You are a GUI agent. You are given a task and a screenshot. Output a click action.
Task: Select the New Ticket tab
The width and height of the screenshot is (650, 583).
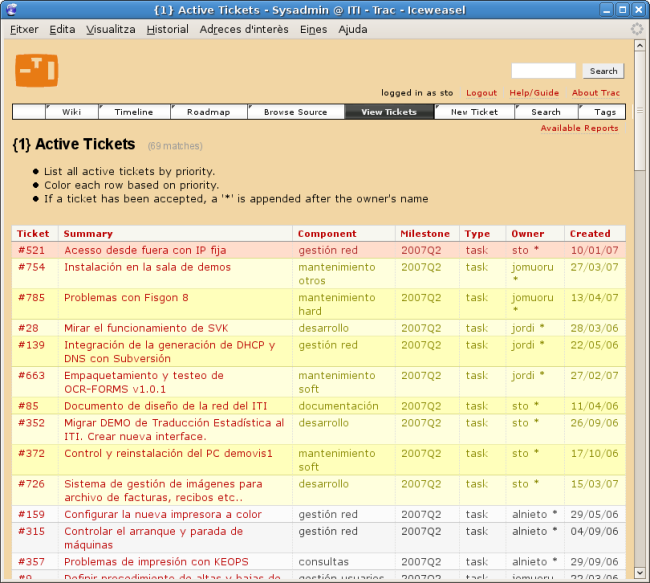coord(474,112)
